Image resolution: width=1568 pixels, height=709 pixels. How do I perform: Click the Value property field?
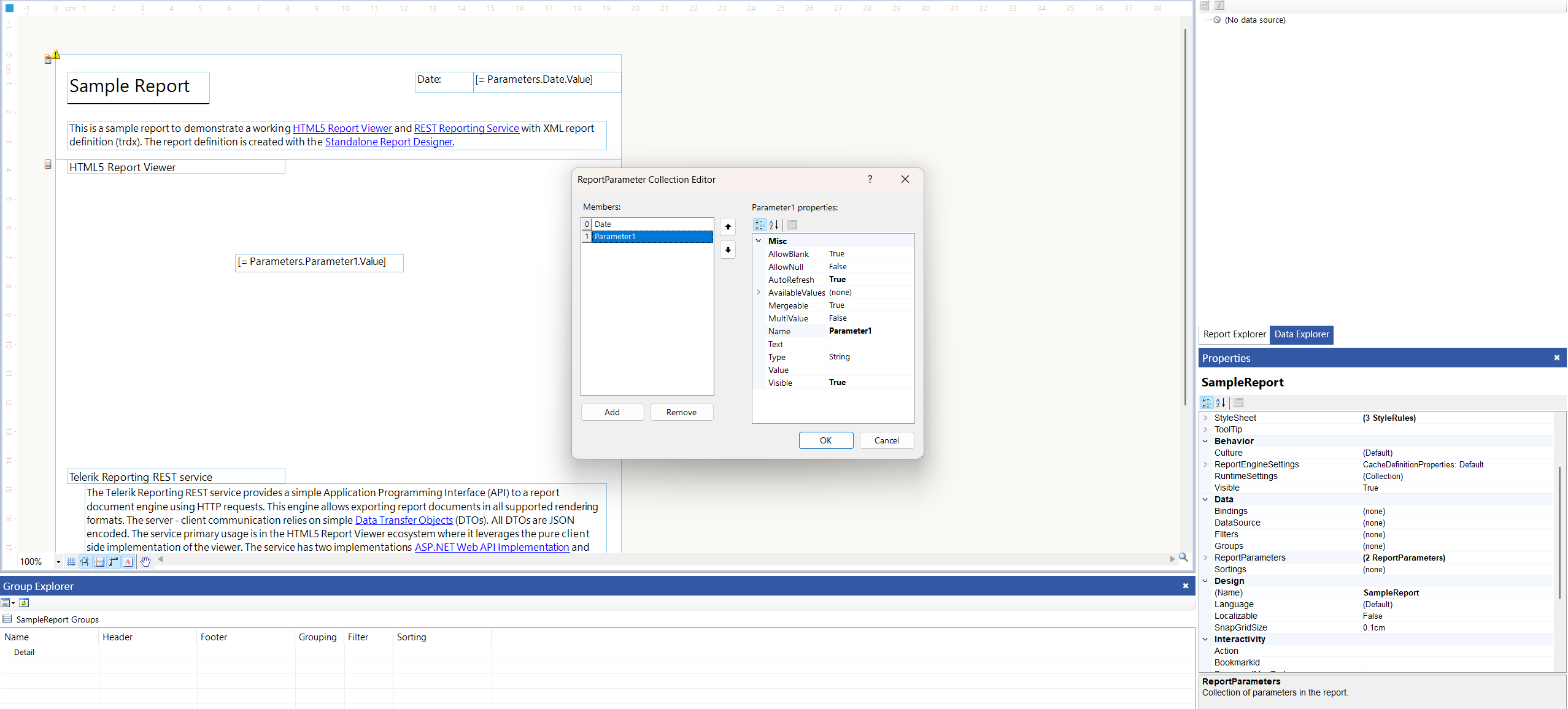click(870, 370)
